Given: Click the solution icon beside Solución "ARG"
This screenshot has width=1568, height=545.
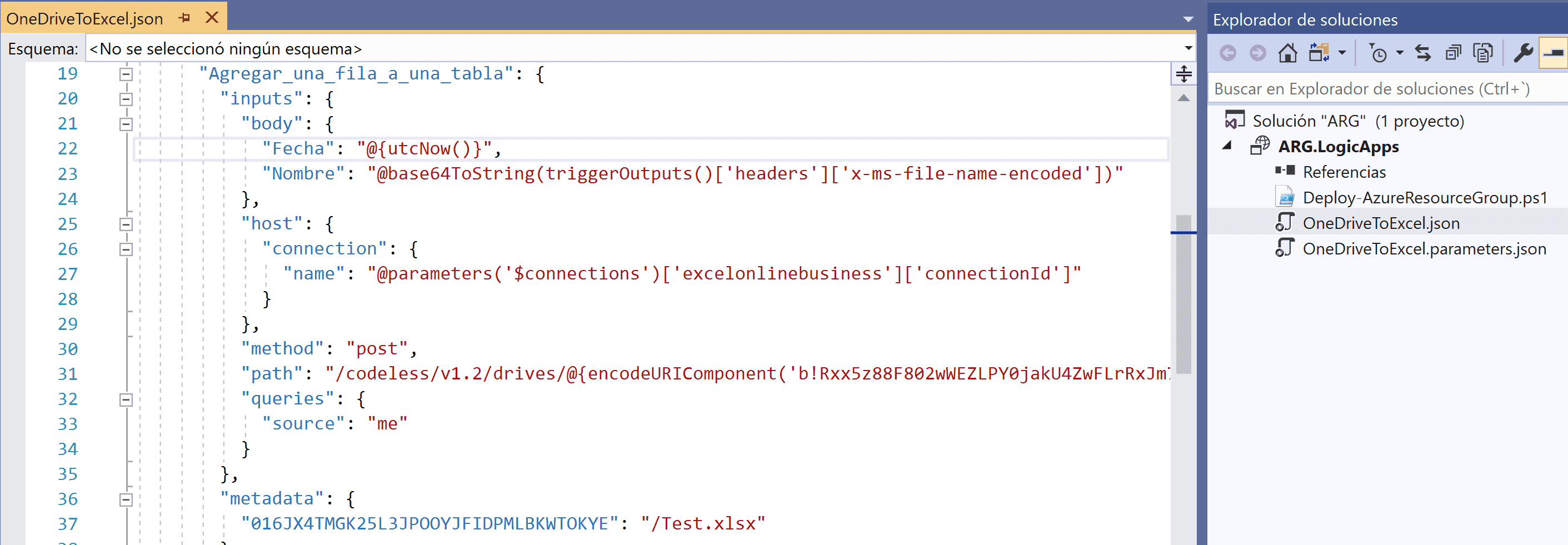Looking at the screenshot, I should click(1235, 120).
